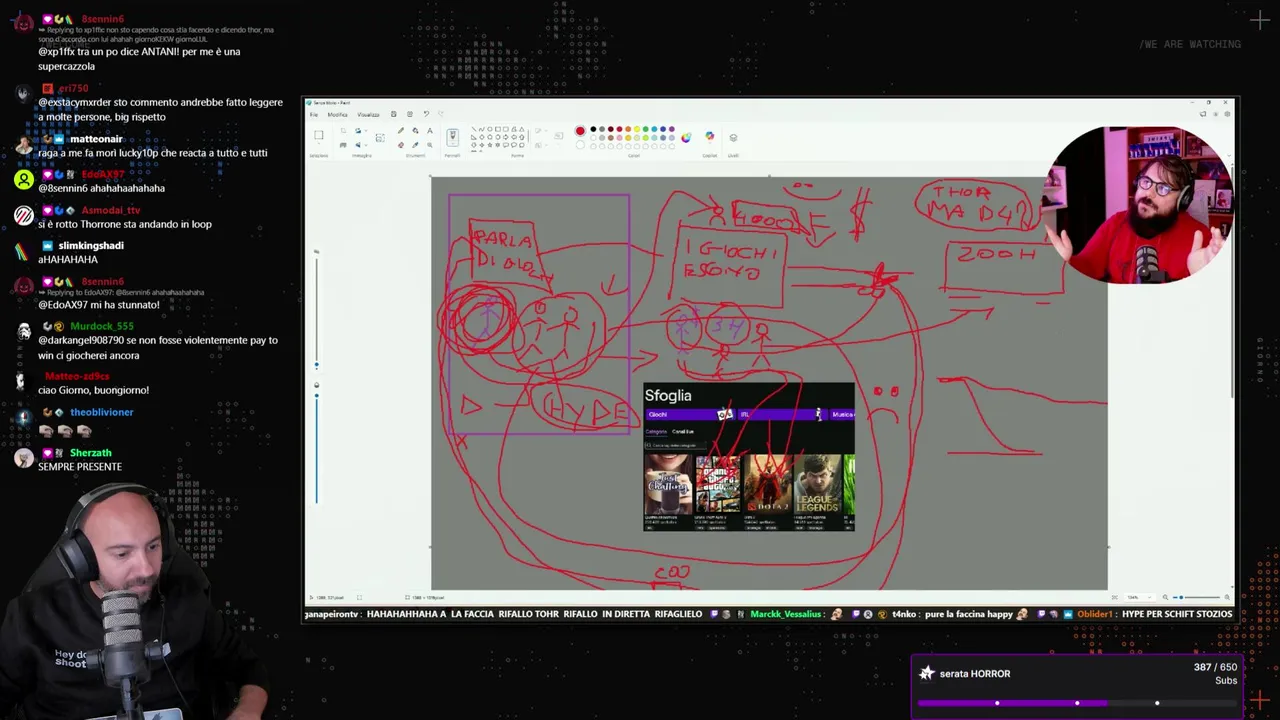Select the Magnifier zoom tool

pos(430,145)
